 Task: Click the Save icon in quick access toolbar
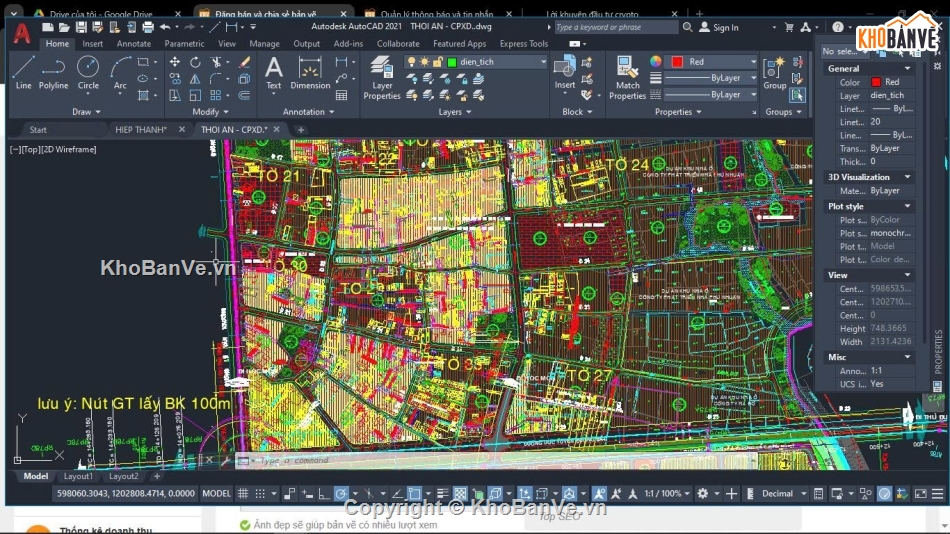tap(81, 27)
